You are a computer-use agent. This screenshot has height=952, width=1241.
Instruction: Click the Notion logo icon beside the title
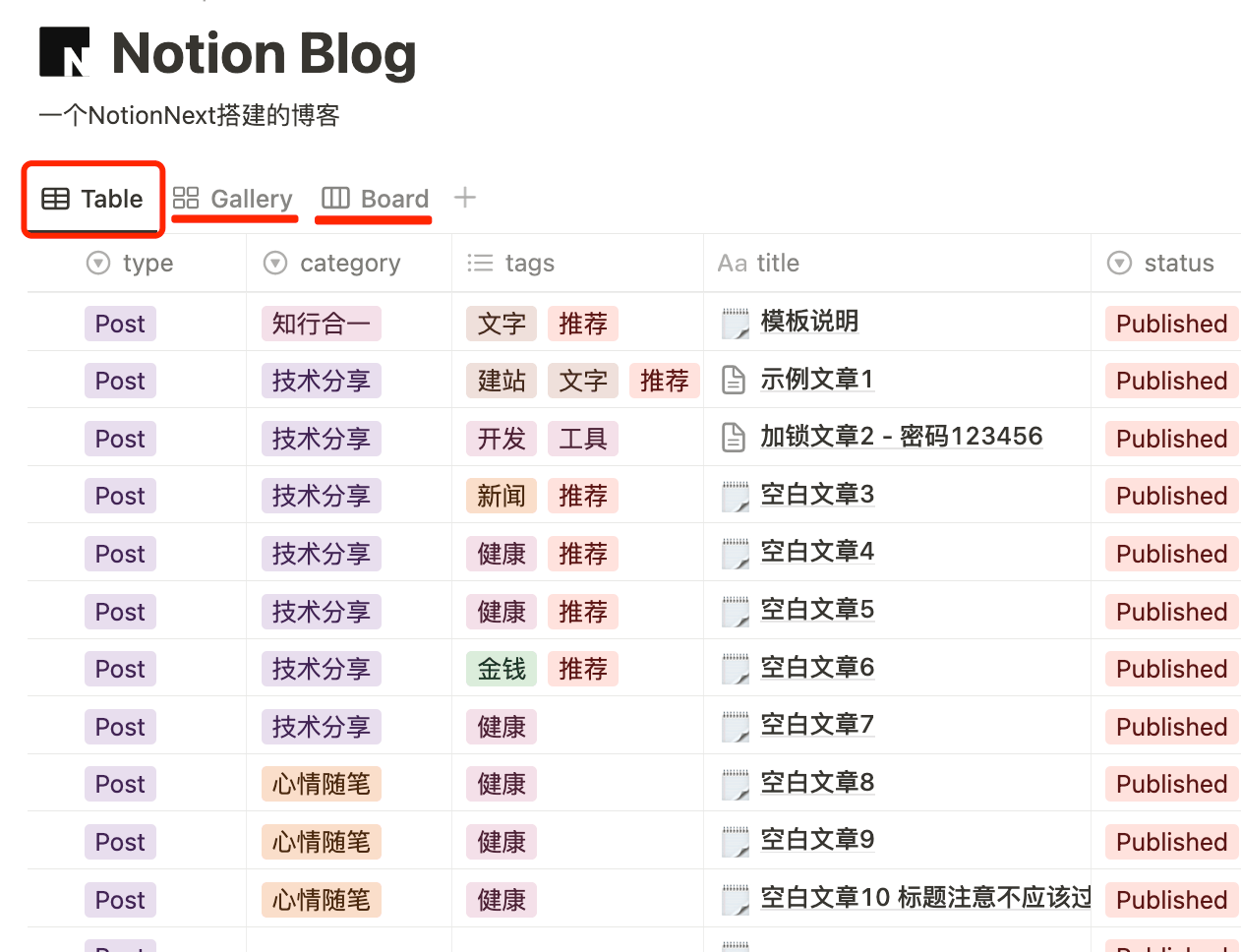click(x=65, y=52)
